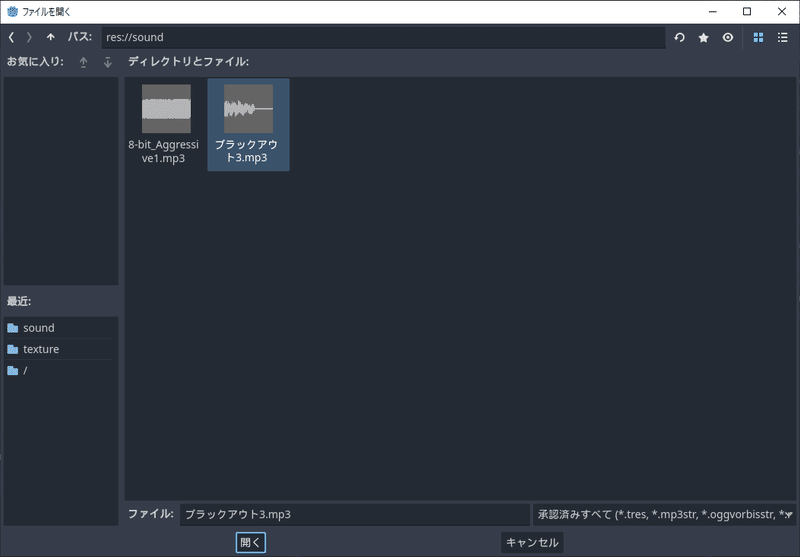Open the recent sound folder
This screenshot has width=800, height=557.
click(x=60, y=328)
